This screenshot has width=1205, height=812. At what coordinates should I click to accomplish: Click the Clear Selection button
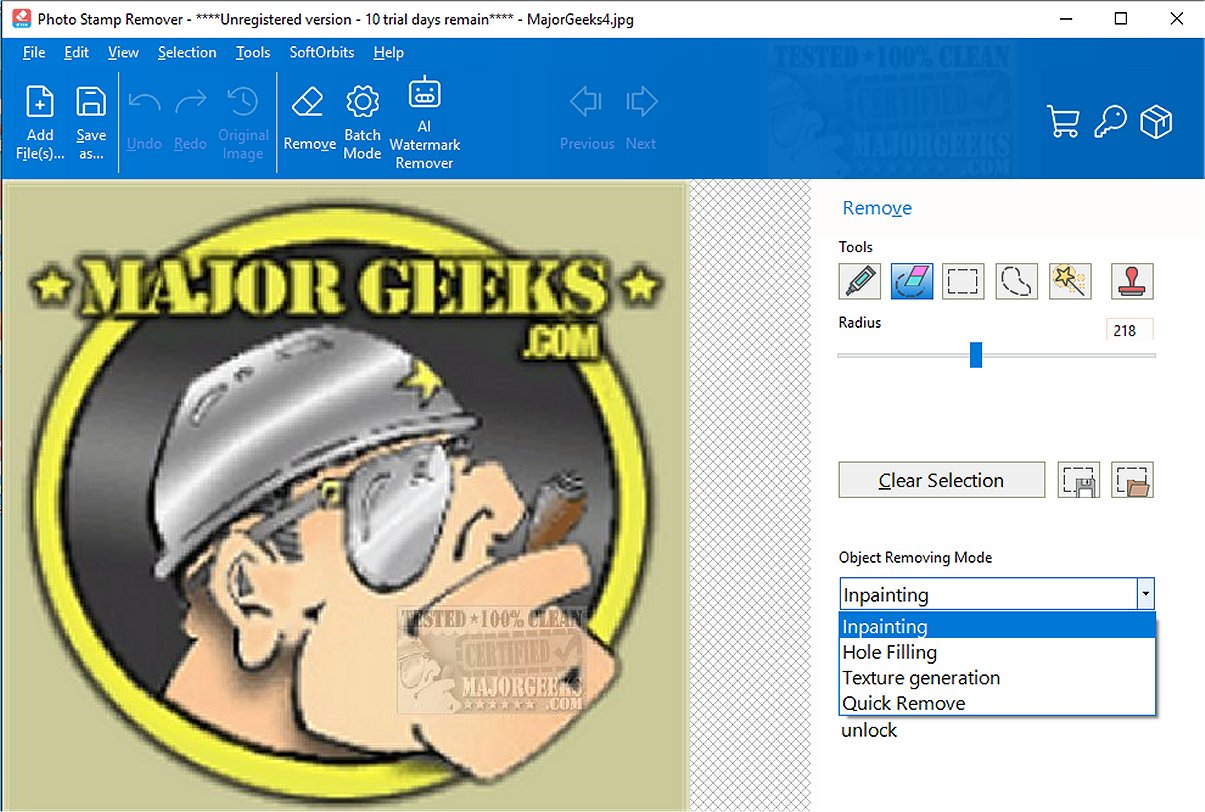[x=941, y=480]
